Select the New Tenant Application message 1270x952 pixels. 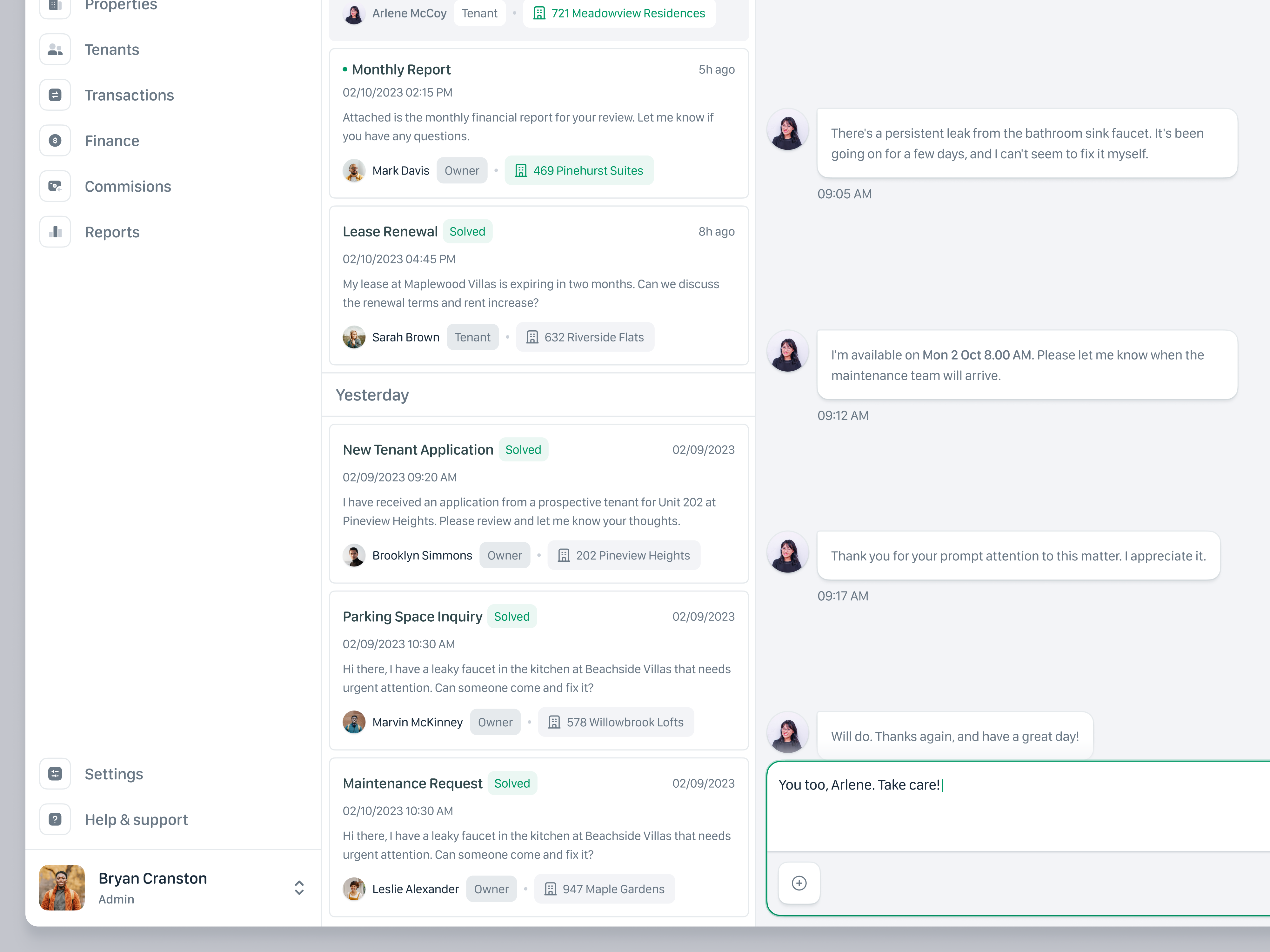(x=538, y=504)
